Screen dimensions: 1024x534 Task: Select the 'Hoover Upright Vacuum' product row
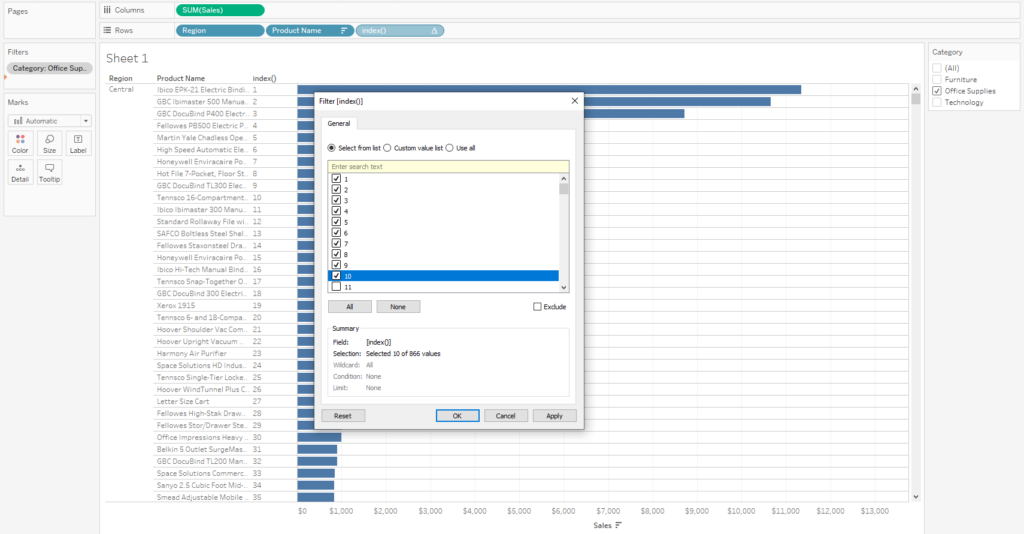200,341
